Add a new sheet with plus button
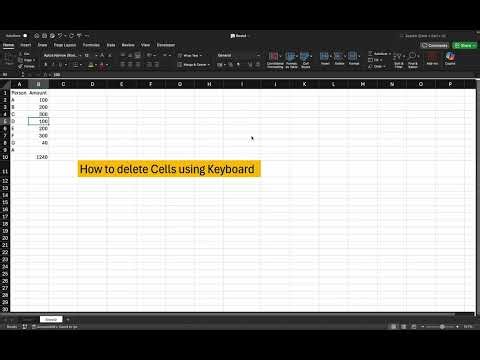480x360 pixels. tap(68, 319)
